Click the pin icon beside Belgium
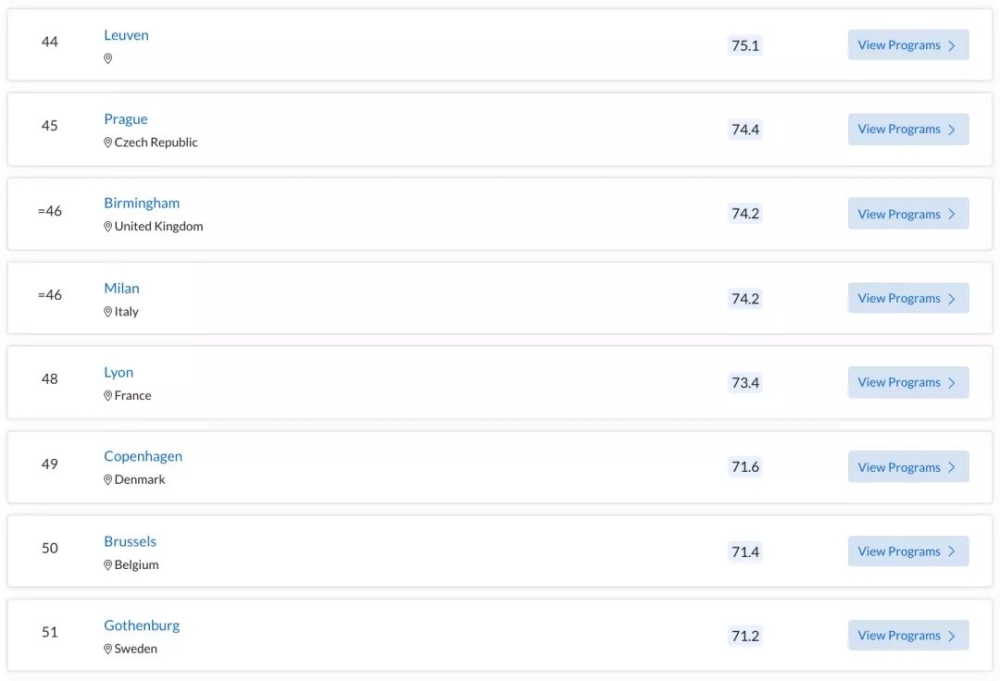Image resolution: width=1000 pixels, height=681 pixels. coord(108,565)
